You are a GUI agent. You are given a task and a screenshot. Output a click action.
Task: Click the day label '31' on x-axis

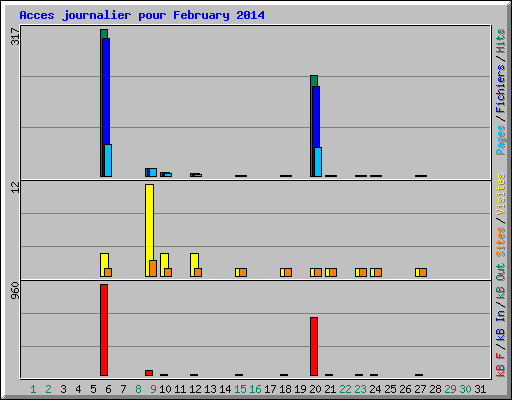[x=480, y=389]
